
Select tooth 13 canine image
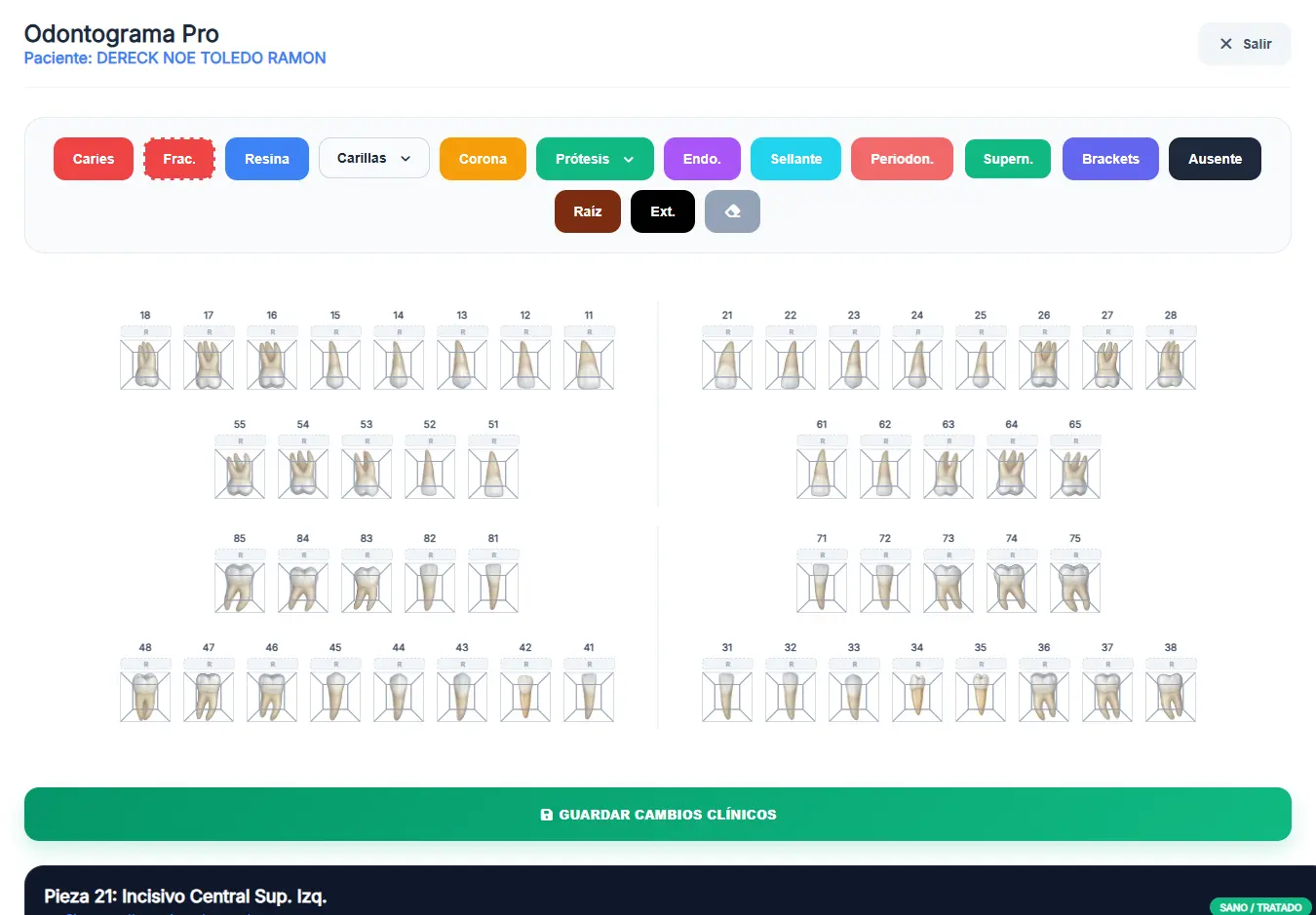462,364
